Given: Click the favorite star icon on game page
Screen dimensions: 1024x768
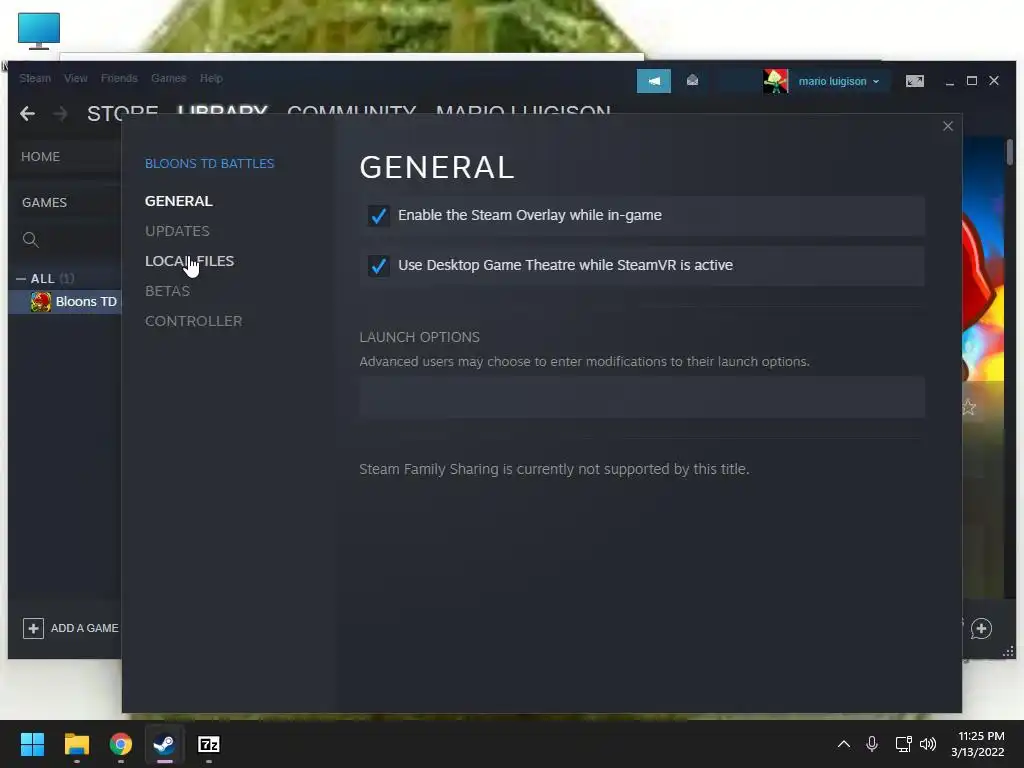Looking at the screenshot, I should 968,408.
